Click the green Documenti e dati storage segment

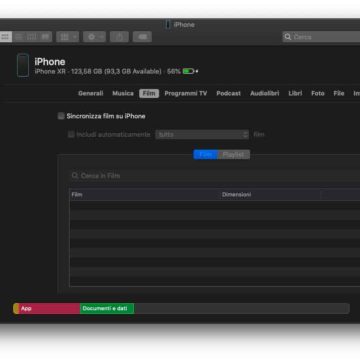[107, 309]
